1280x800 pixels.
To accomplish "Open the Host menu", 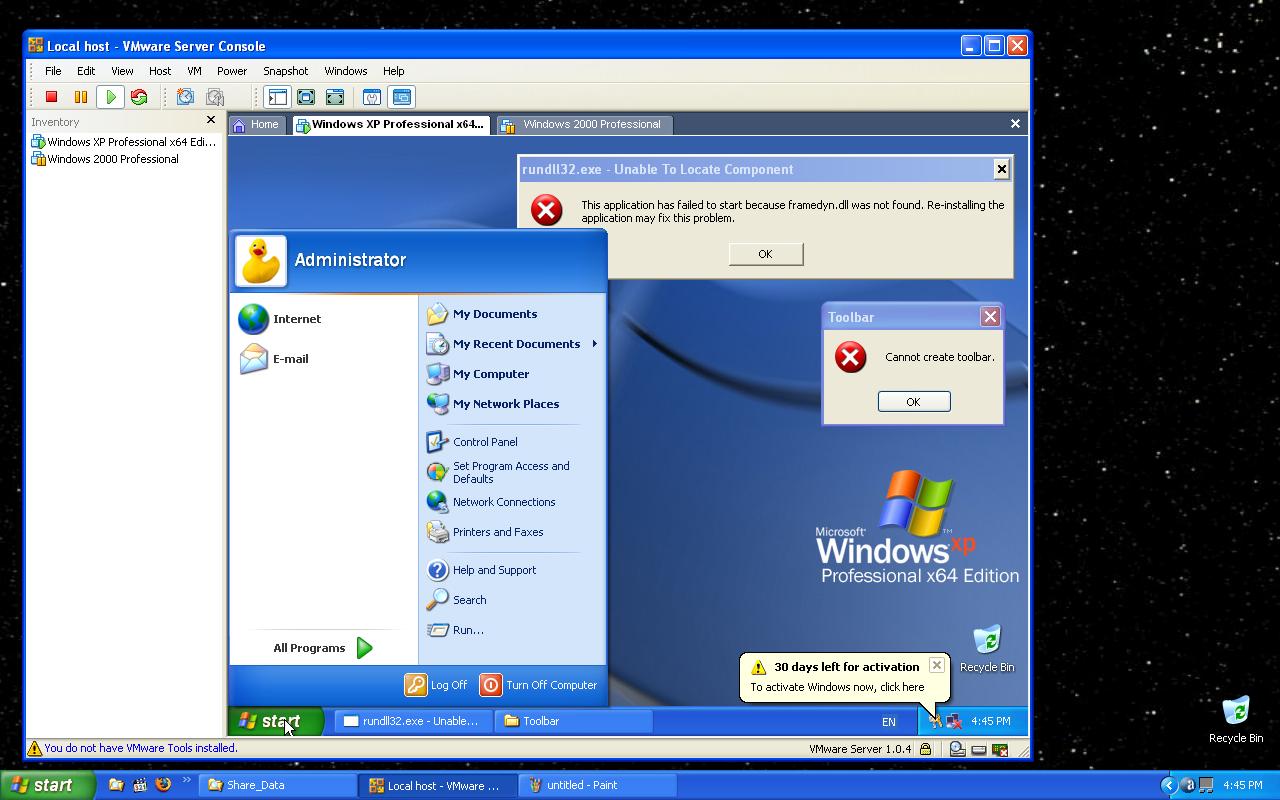I will (x=160, y=71).
